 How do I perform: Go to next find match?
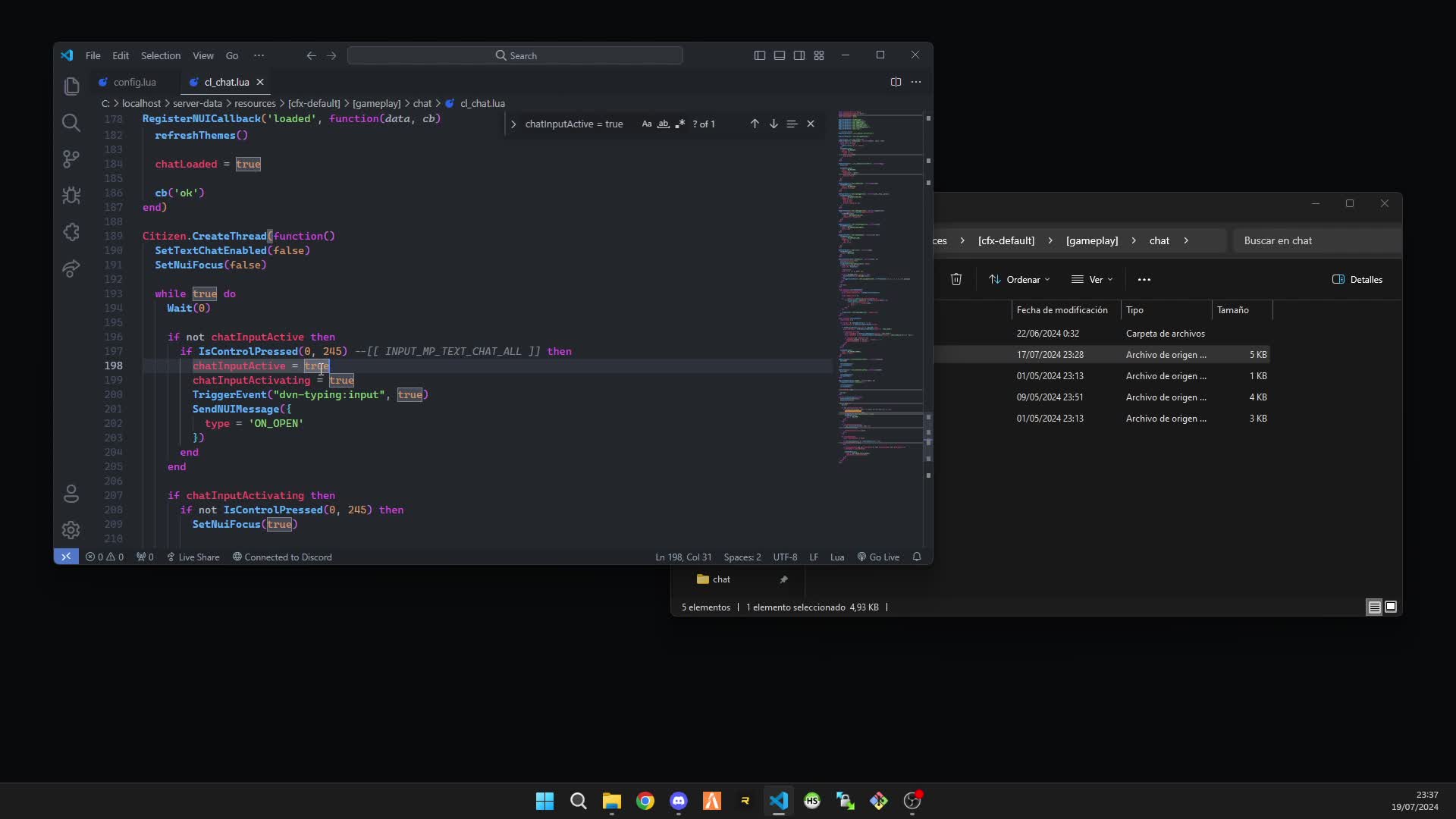tap(773, 124)
